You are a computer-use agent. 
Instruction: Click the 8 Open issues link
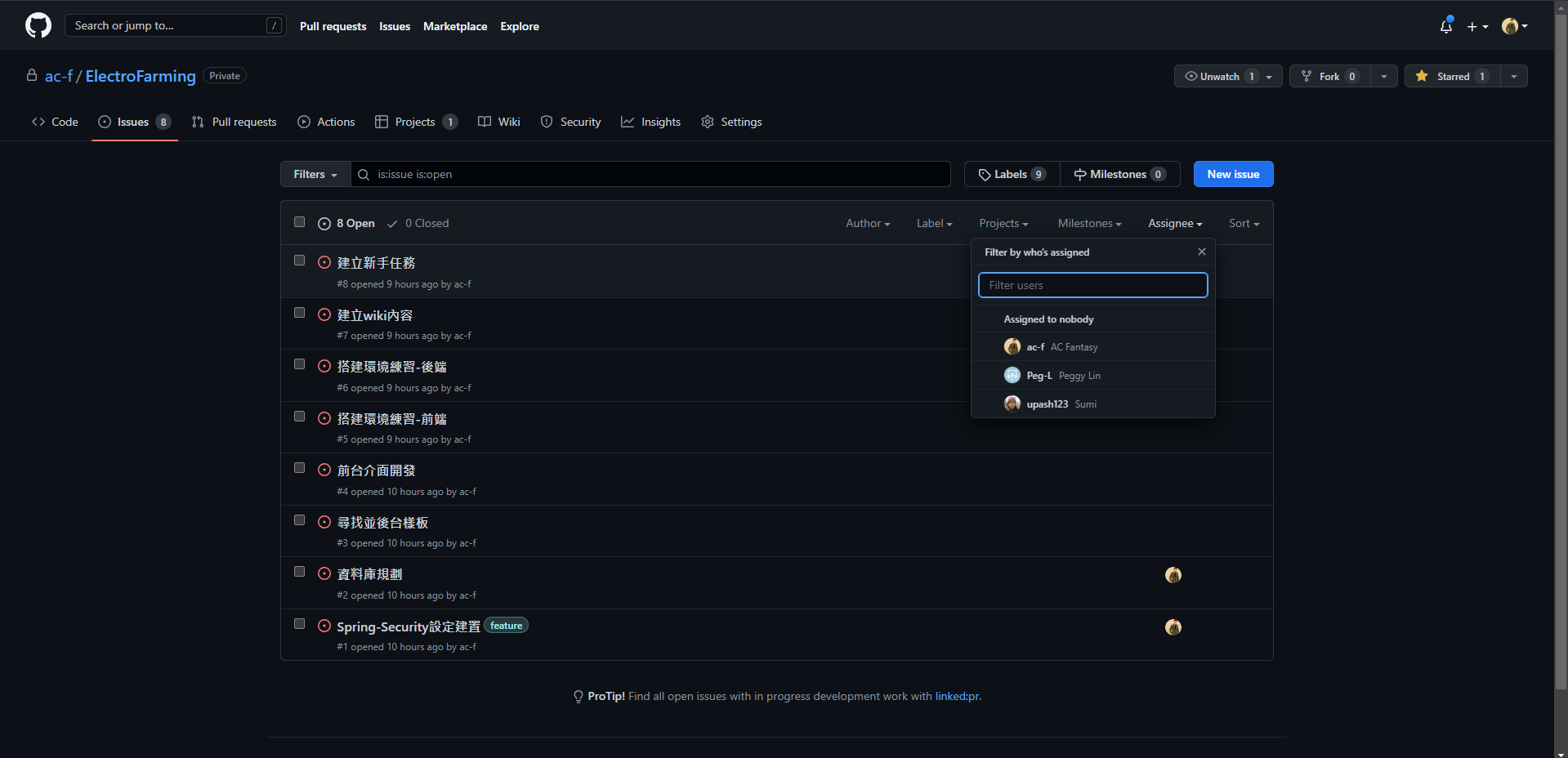(x=346, y=223)
